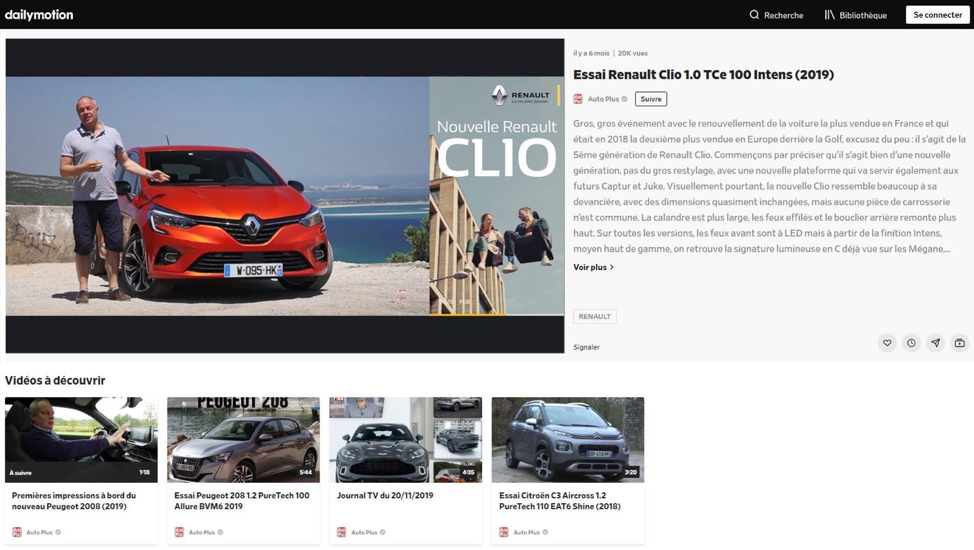Add video to watch later clock icon
The image size is (974, 550).
point(911,343)
